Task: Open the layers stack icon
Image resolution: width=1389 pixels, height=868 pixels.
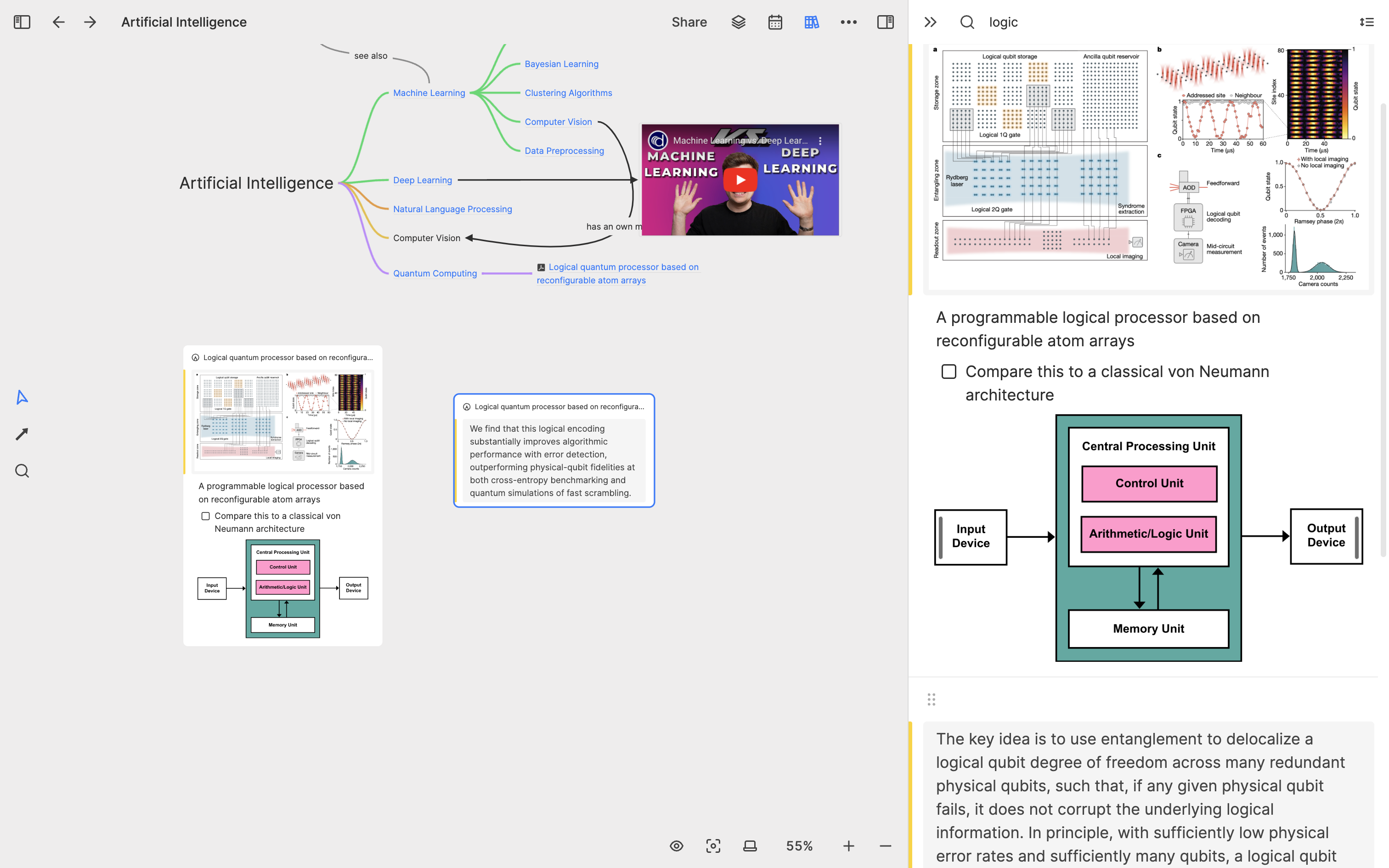Action: tap(738, 22)
